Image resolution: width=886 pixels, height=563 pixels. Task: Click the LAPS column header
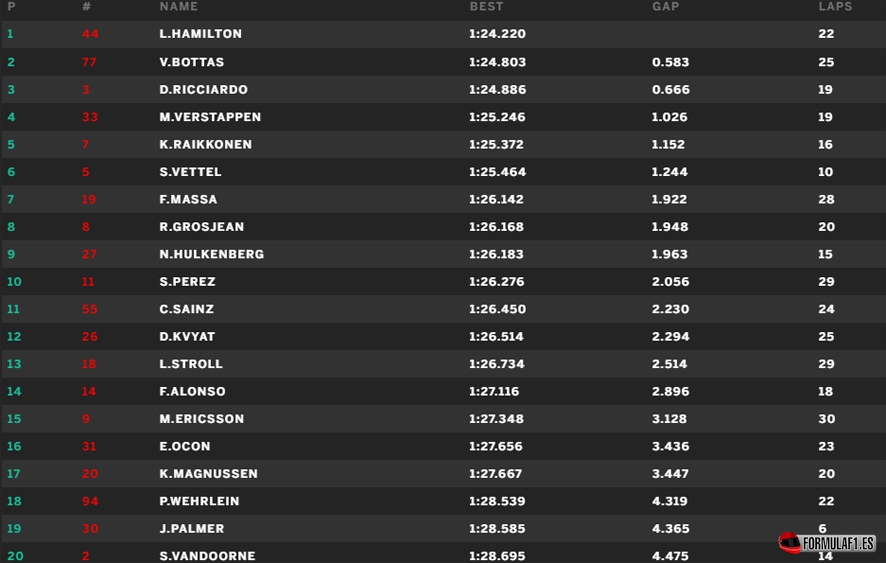pos(835,7)
